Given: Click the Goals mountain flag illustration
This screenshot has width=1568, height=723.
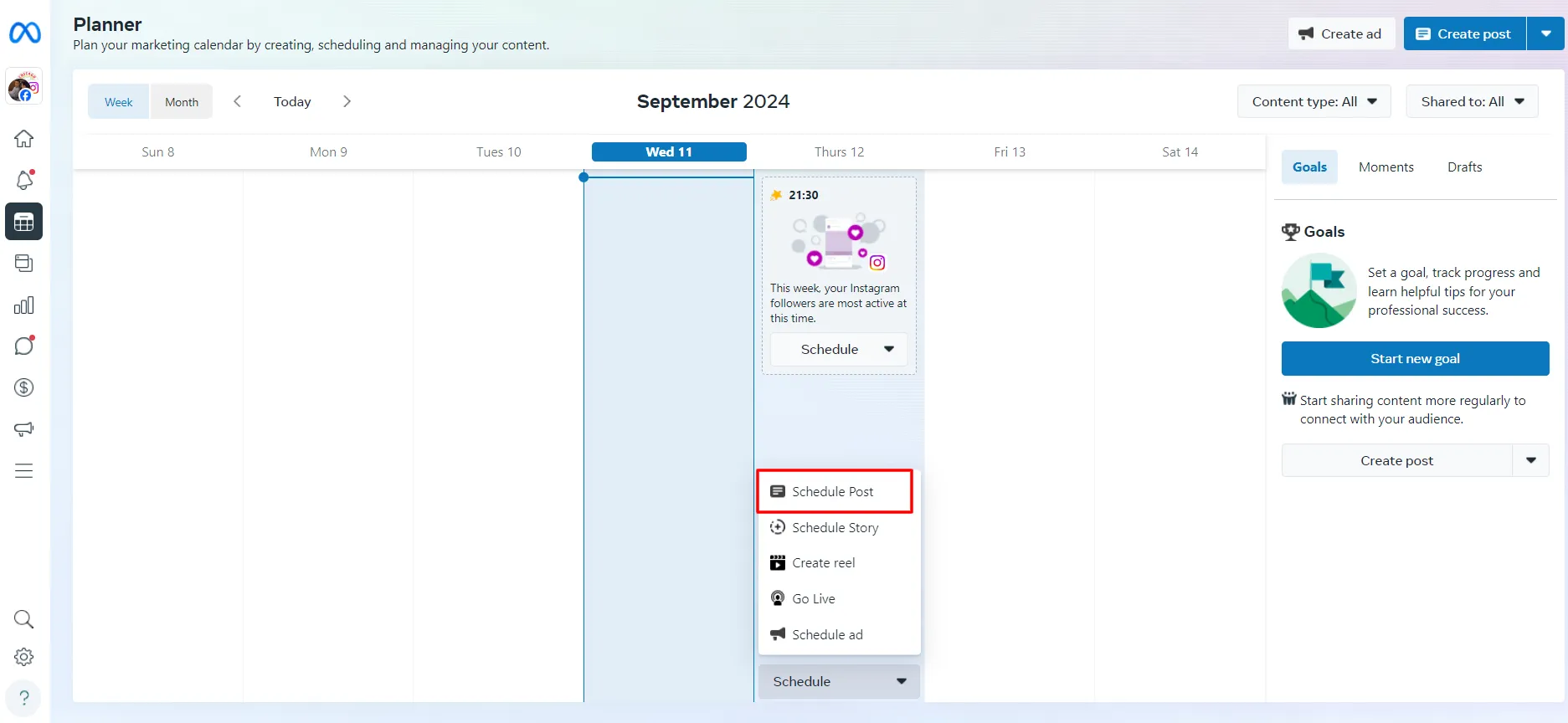Looking at the screenshot, I should coord(1319,291).
